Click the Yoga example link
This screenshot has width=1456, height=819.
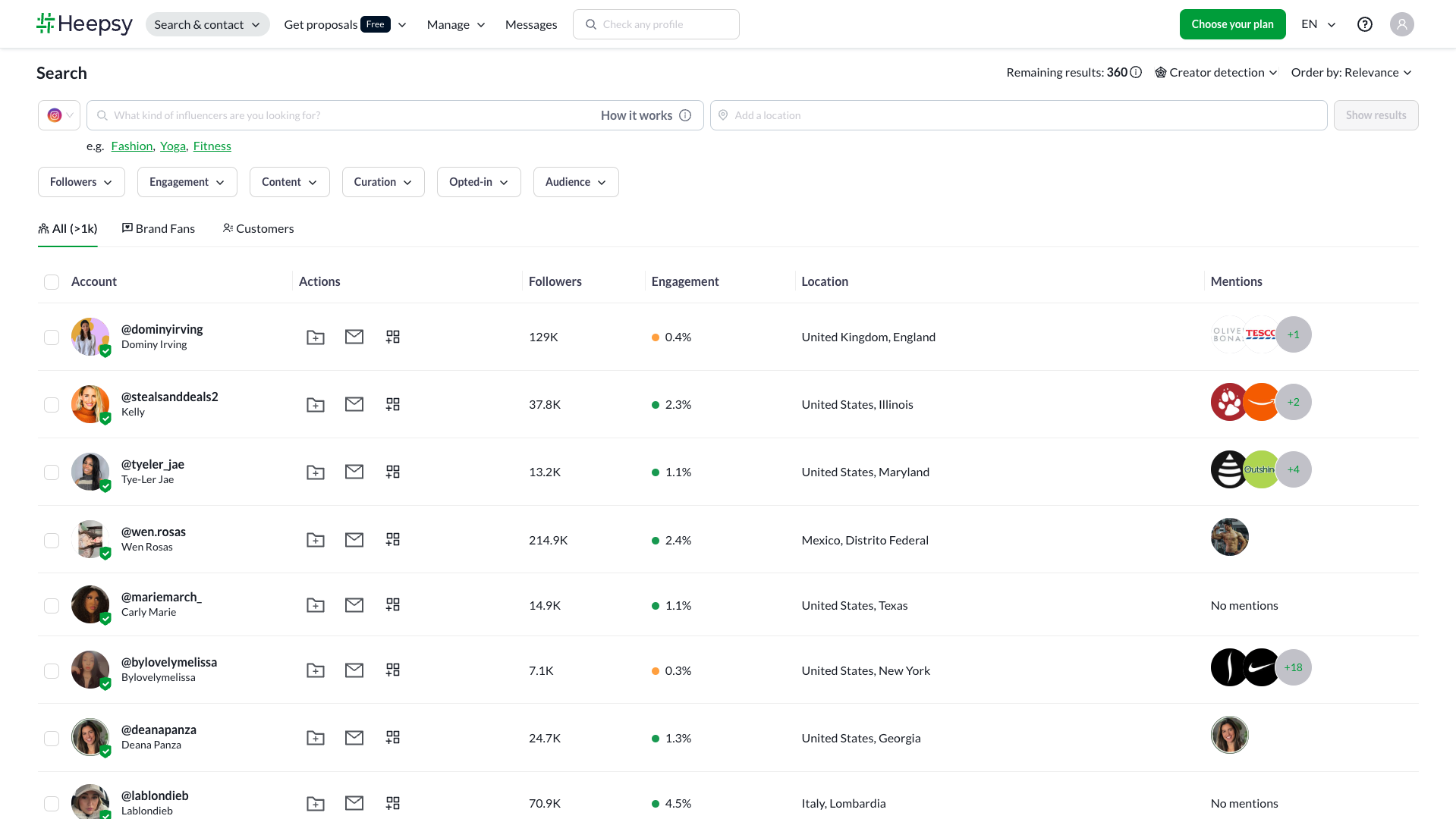coord(172,146)
